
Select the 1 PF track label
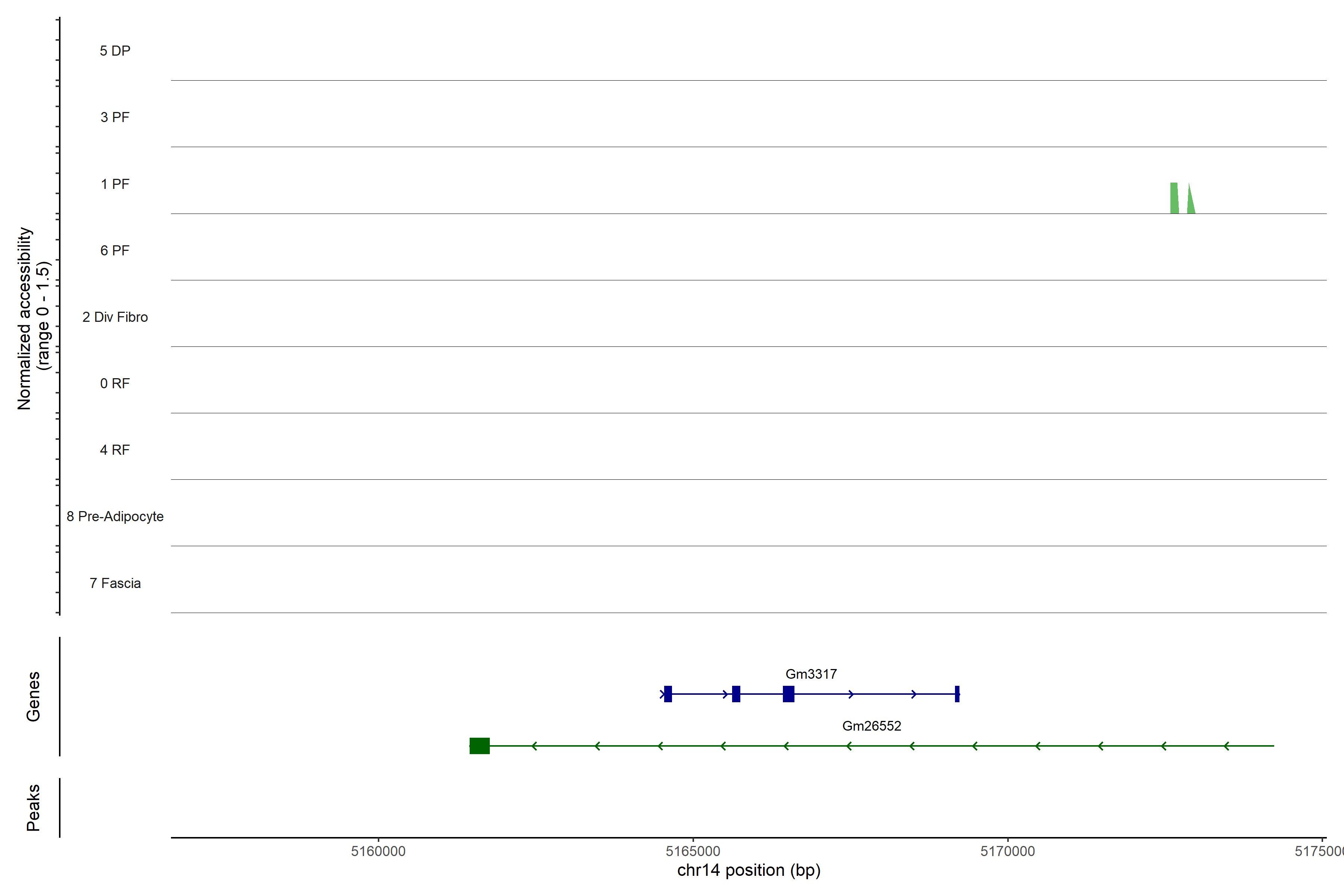point(115,184)
